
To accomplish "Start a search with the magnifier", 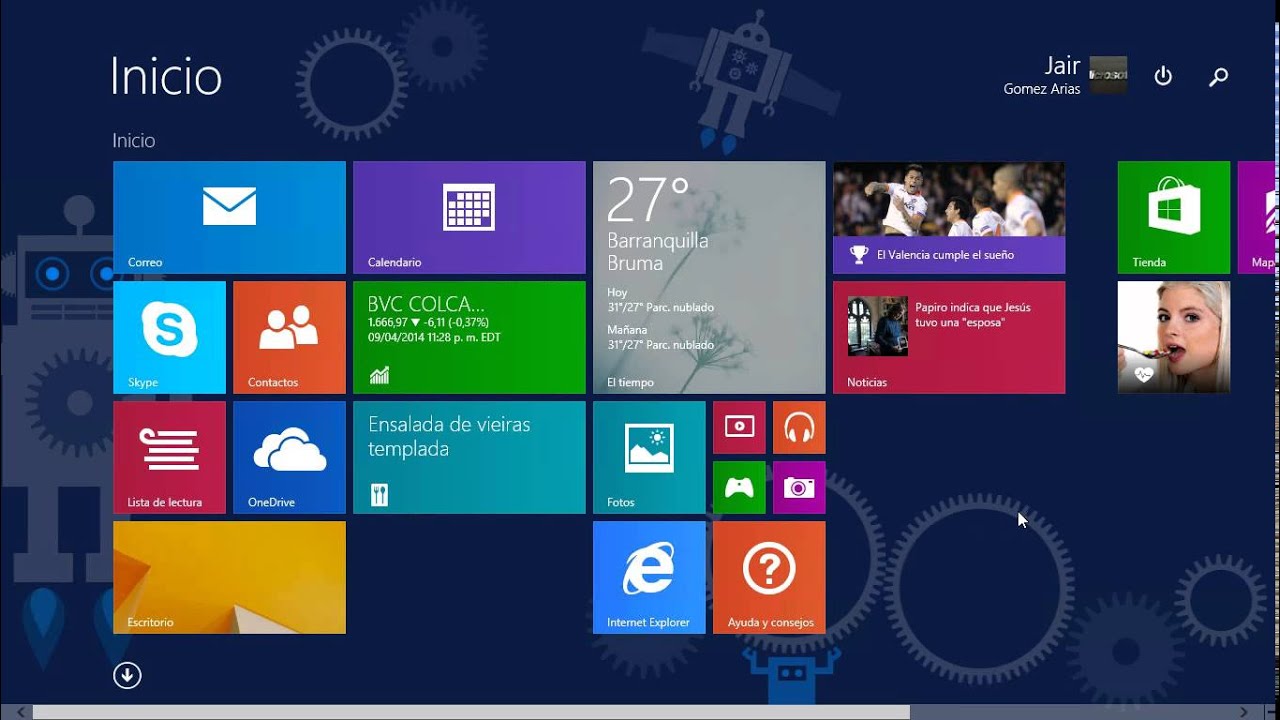I will pyautogui.click(x=1218, y=75).
